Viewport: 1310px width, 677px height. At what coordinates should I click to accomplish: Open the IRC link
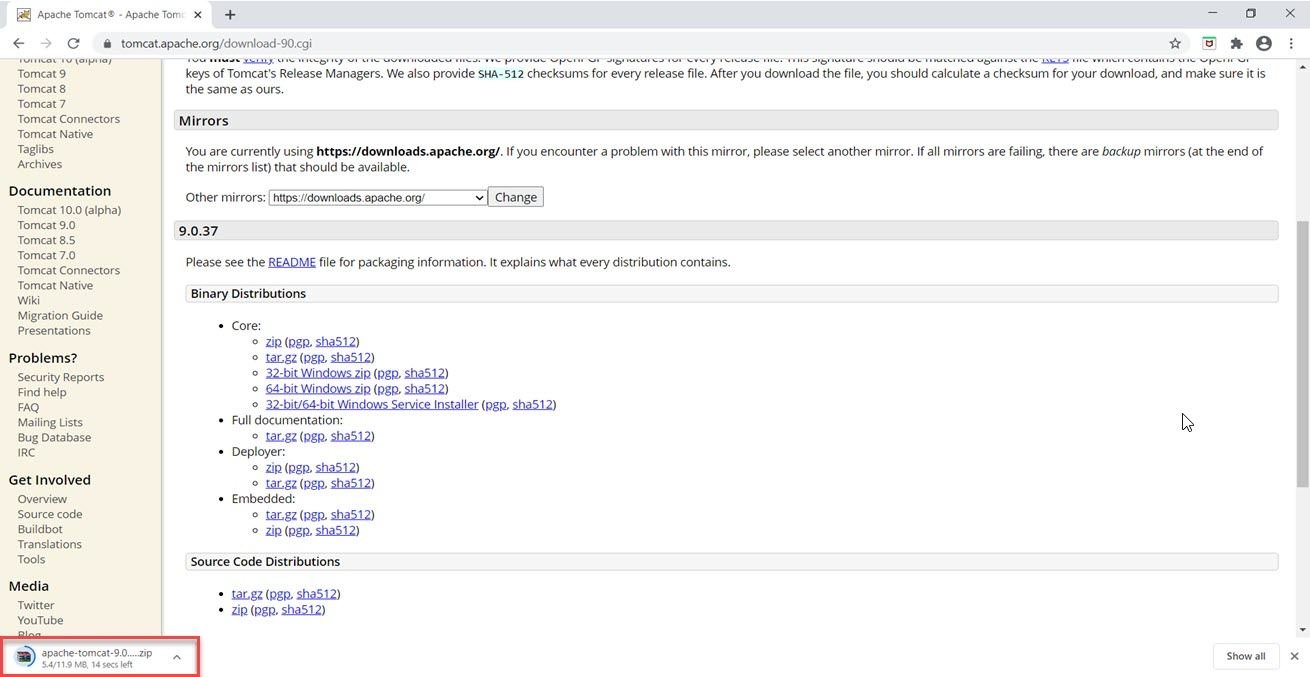[x=26, y=452]
